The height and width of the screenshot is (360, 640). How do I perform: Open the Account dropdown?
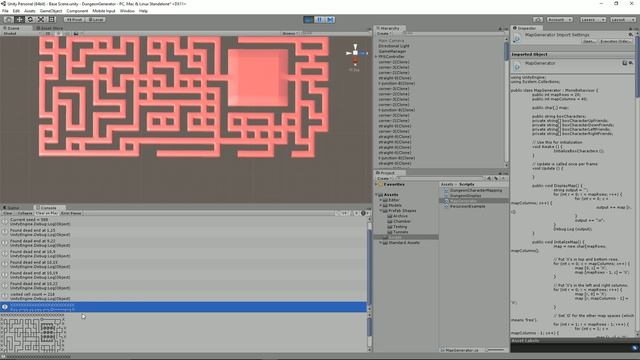click(559, 19)
